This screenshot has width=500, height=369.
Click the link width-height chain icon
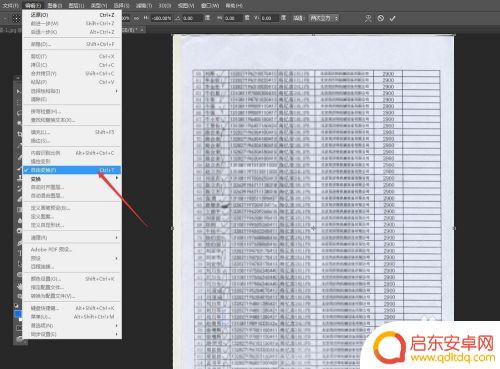pyautogui.click(x=136, y=18)
